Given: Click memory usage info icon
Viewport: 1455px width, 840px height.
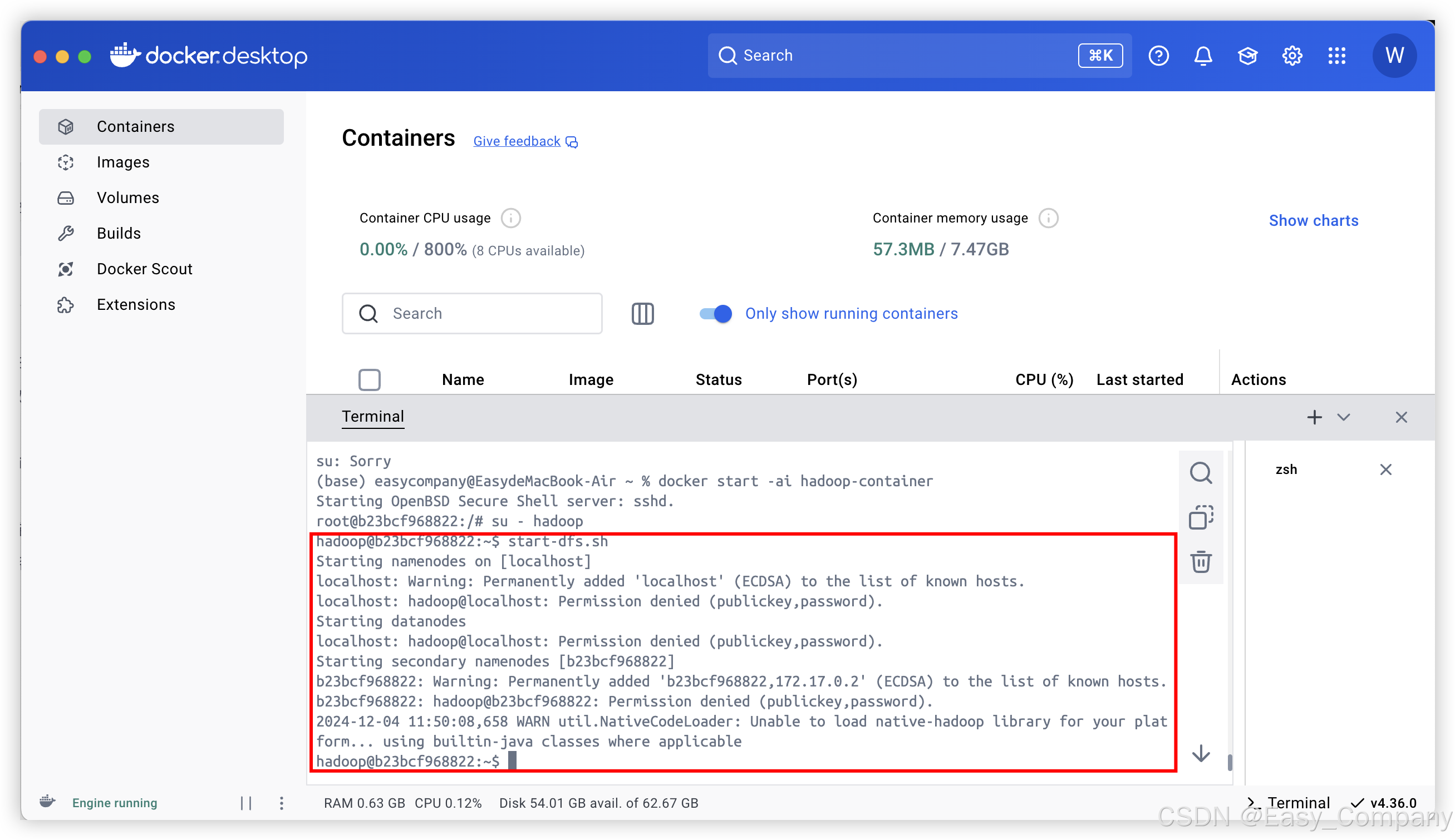Looking at the screenshot, I should point(1048,218).
